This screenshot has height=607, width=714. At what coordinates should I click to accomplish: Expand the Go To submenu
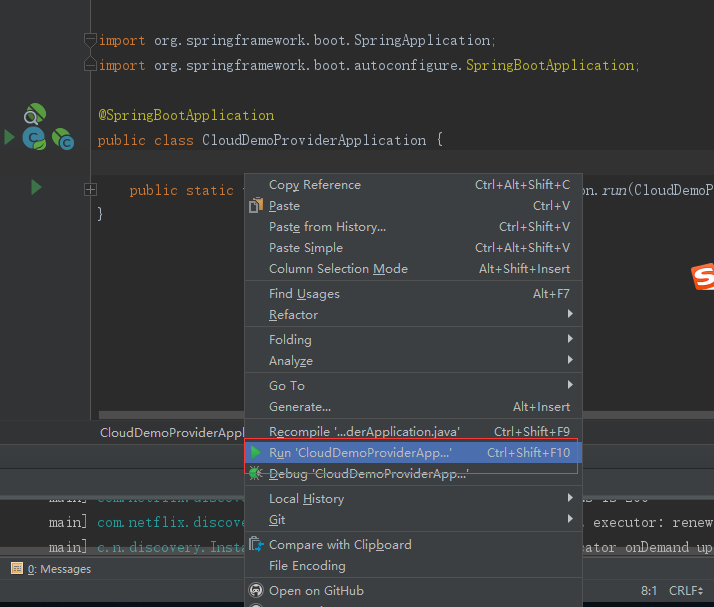coord(413,385)
